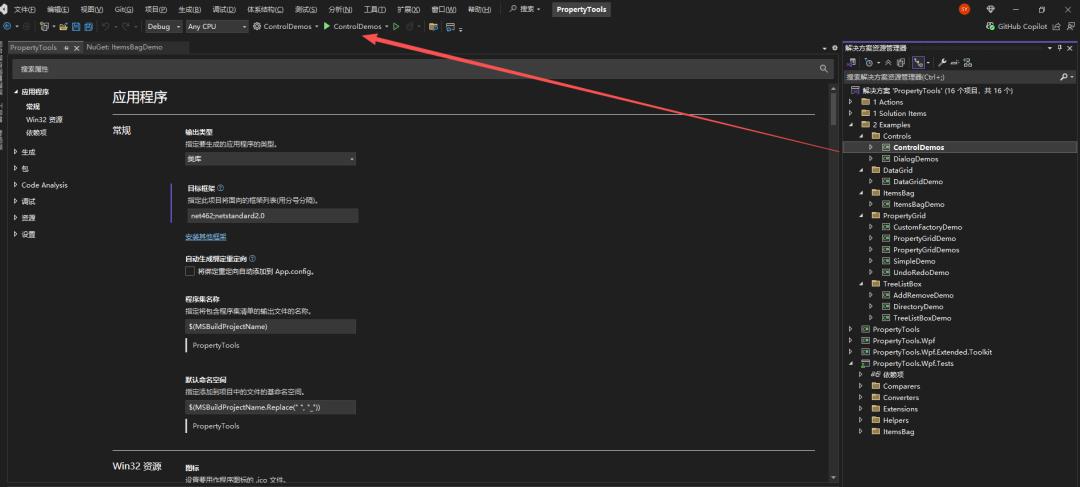
Task: Pin the PropertyTools document tab
Action: [66, 48]
